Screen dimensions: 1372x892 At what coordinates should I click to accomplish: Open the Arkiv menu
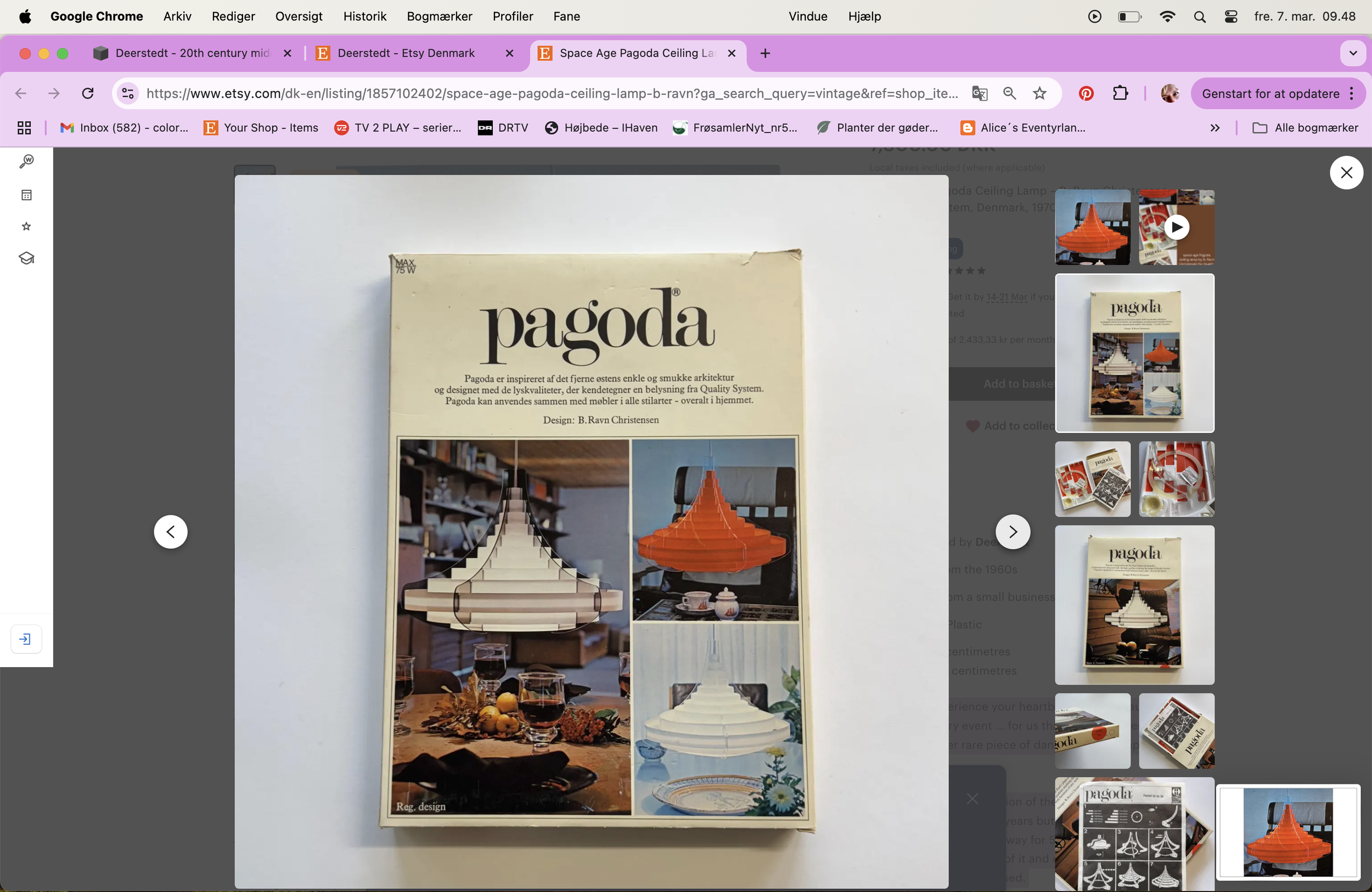coord(177,16)
